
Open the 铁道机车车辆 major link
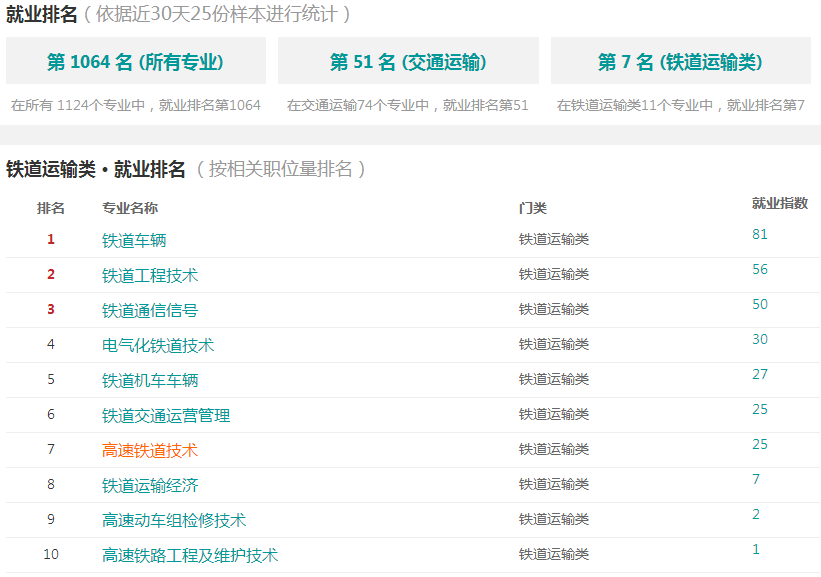point(150,381)
